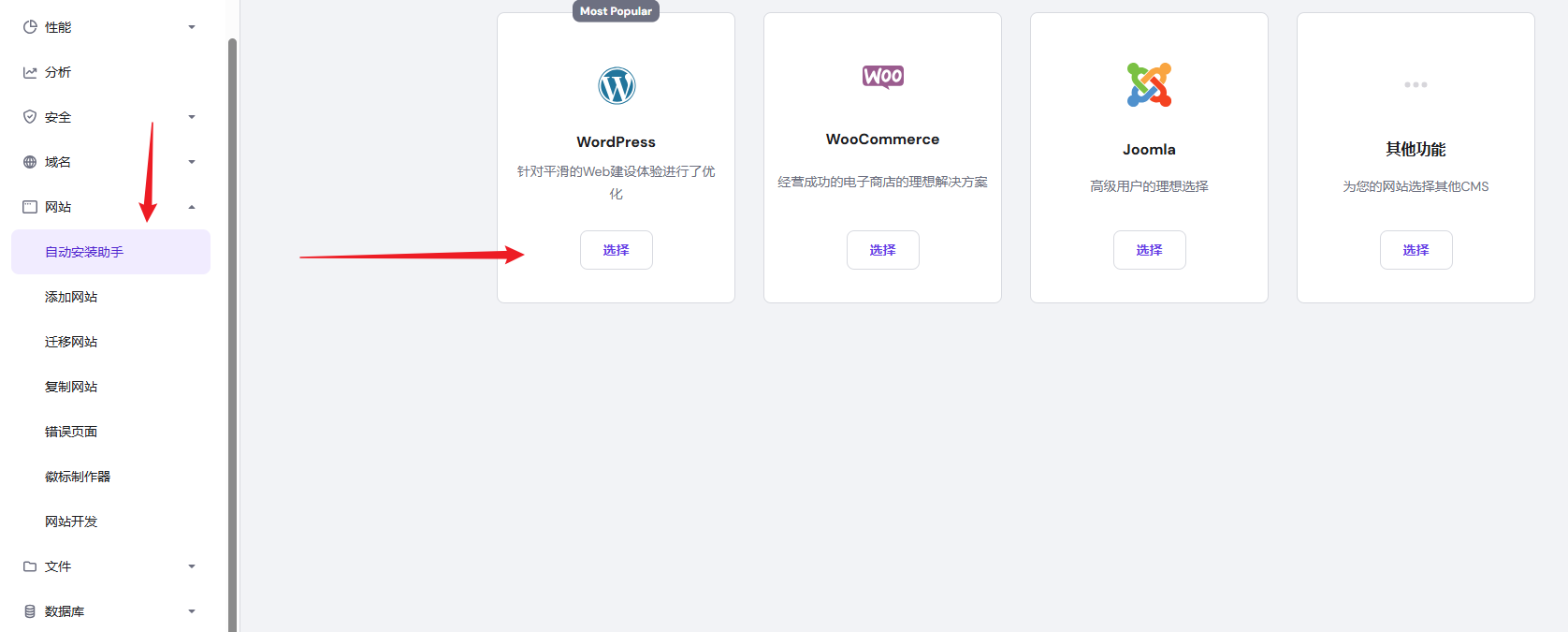Click text 为您的网站选择其他CMS
The width and height of the screenshot is (1568, 632).
(x=1416, y=186)
